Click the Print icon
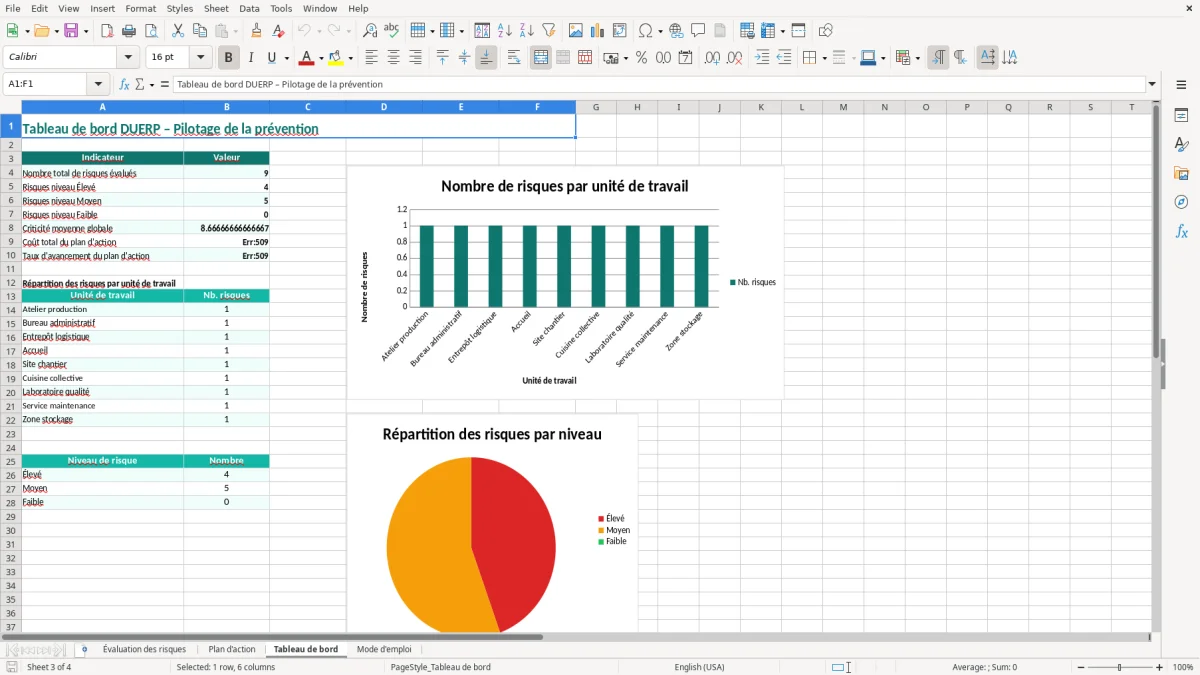The height and width of the screenshot is (675, 1200). pyautogui.click(x=129, y=31)
